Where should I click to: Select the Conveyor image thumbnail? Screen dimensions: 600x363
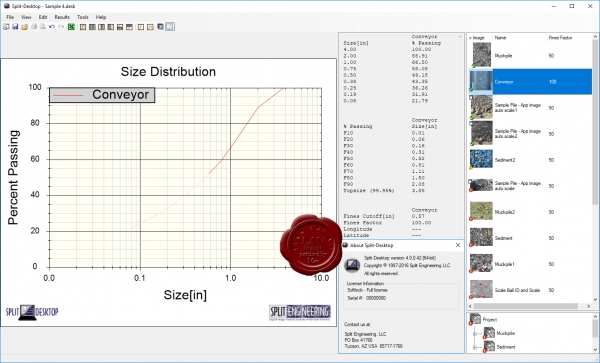coord(481,81)
